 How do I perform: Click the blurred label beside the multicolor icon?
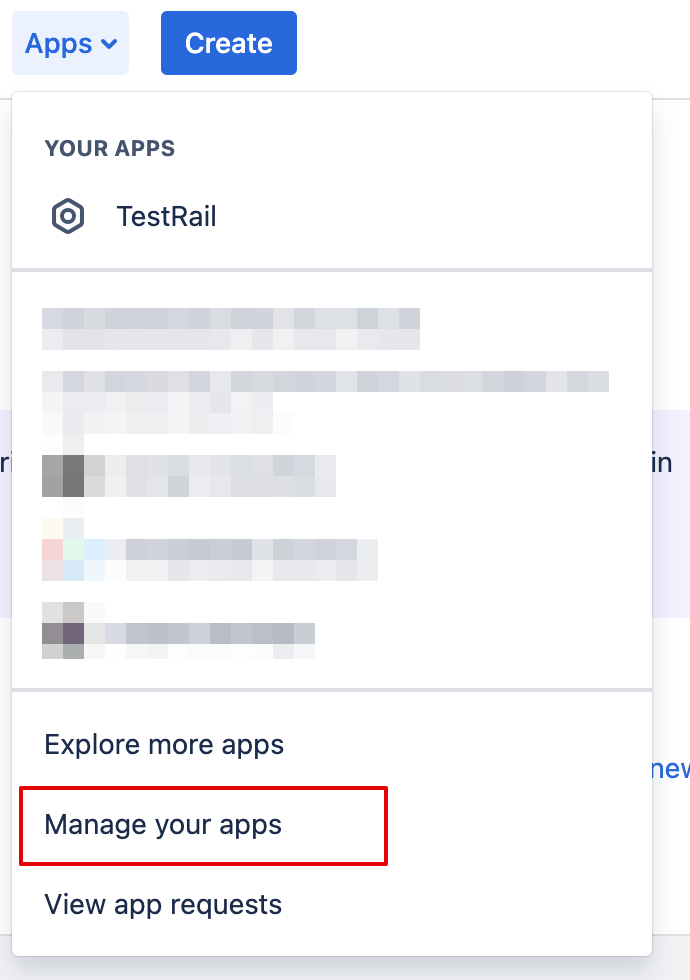241,559
